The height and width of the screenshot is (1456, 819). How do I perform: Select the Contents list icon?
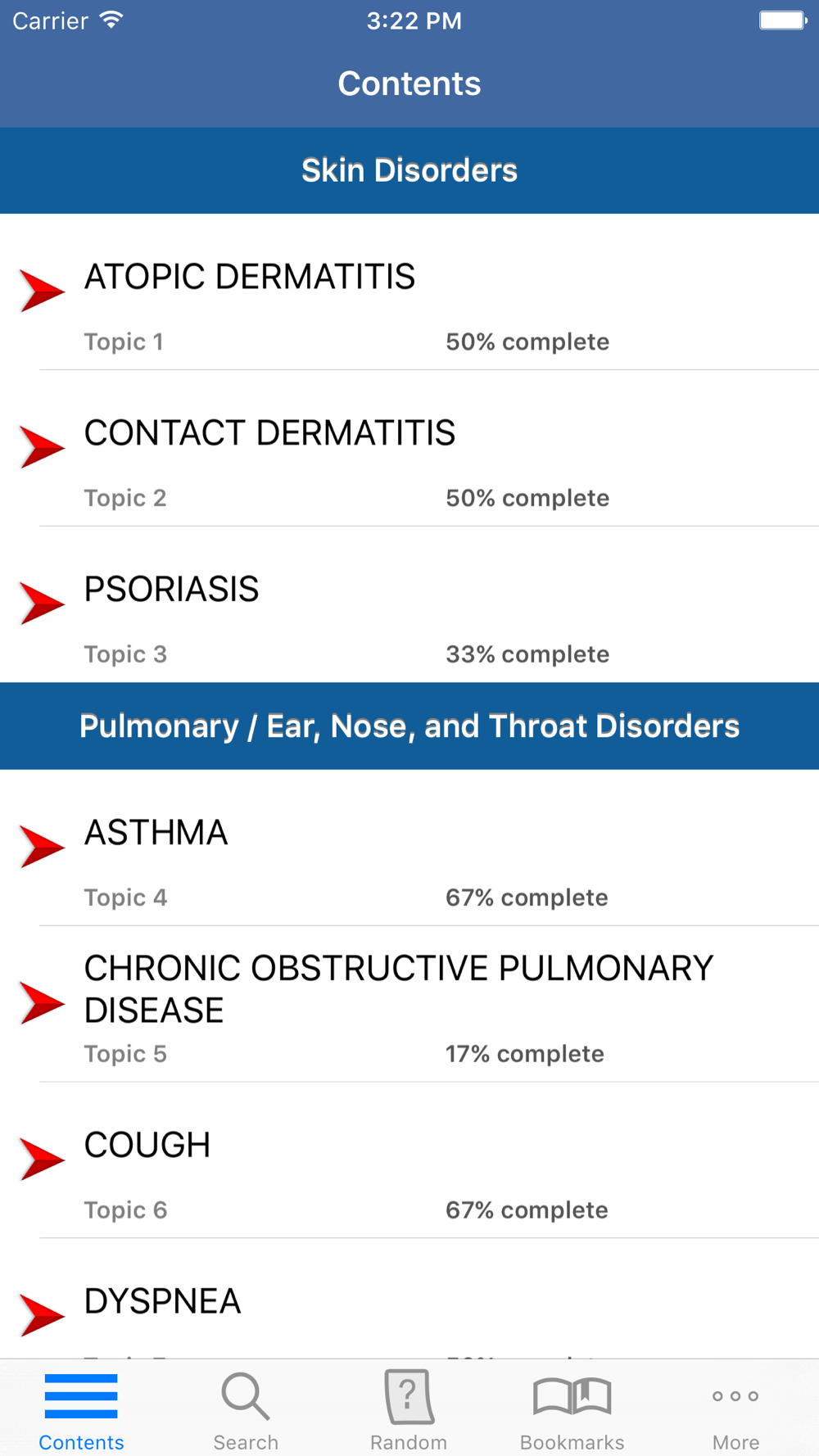click(81, 1396)
